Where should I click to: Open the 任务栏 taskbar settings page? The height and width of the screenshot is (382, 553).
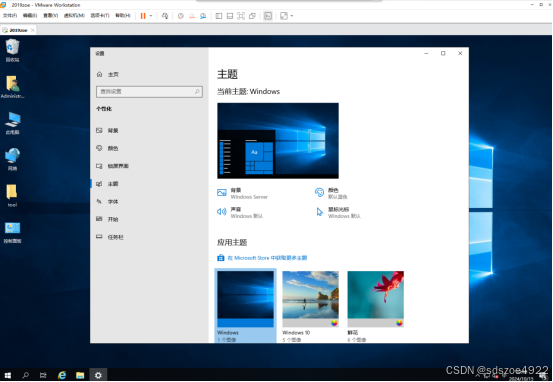149,237
